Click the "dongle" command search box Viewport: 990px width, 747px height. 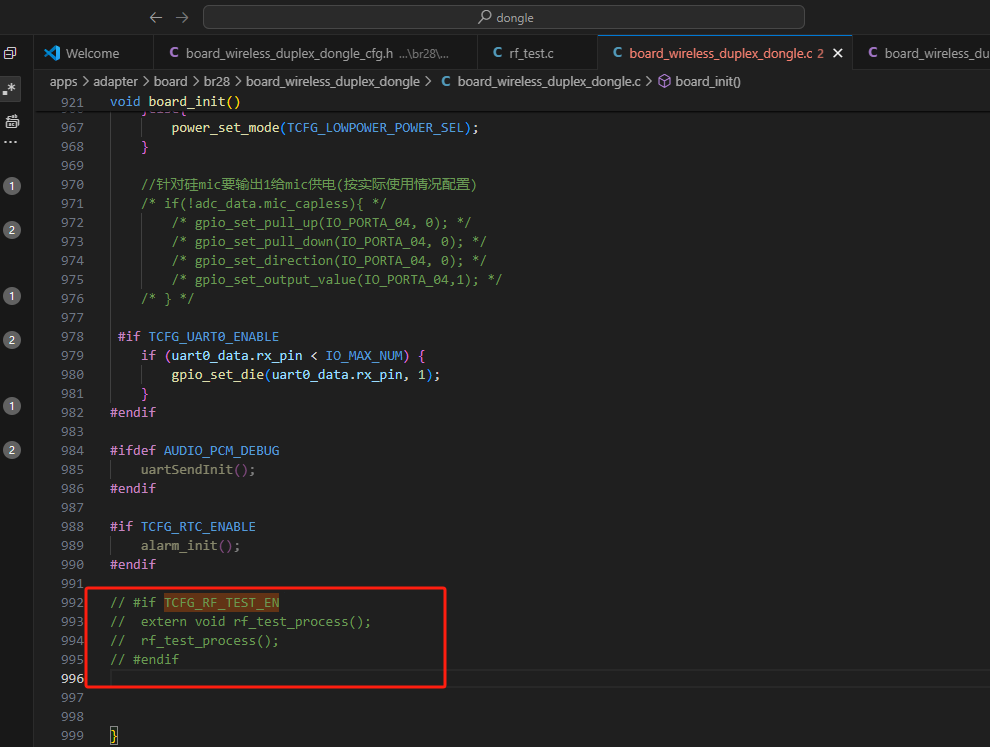(504, 17)
